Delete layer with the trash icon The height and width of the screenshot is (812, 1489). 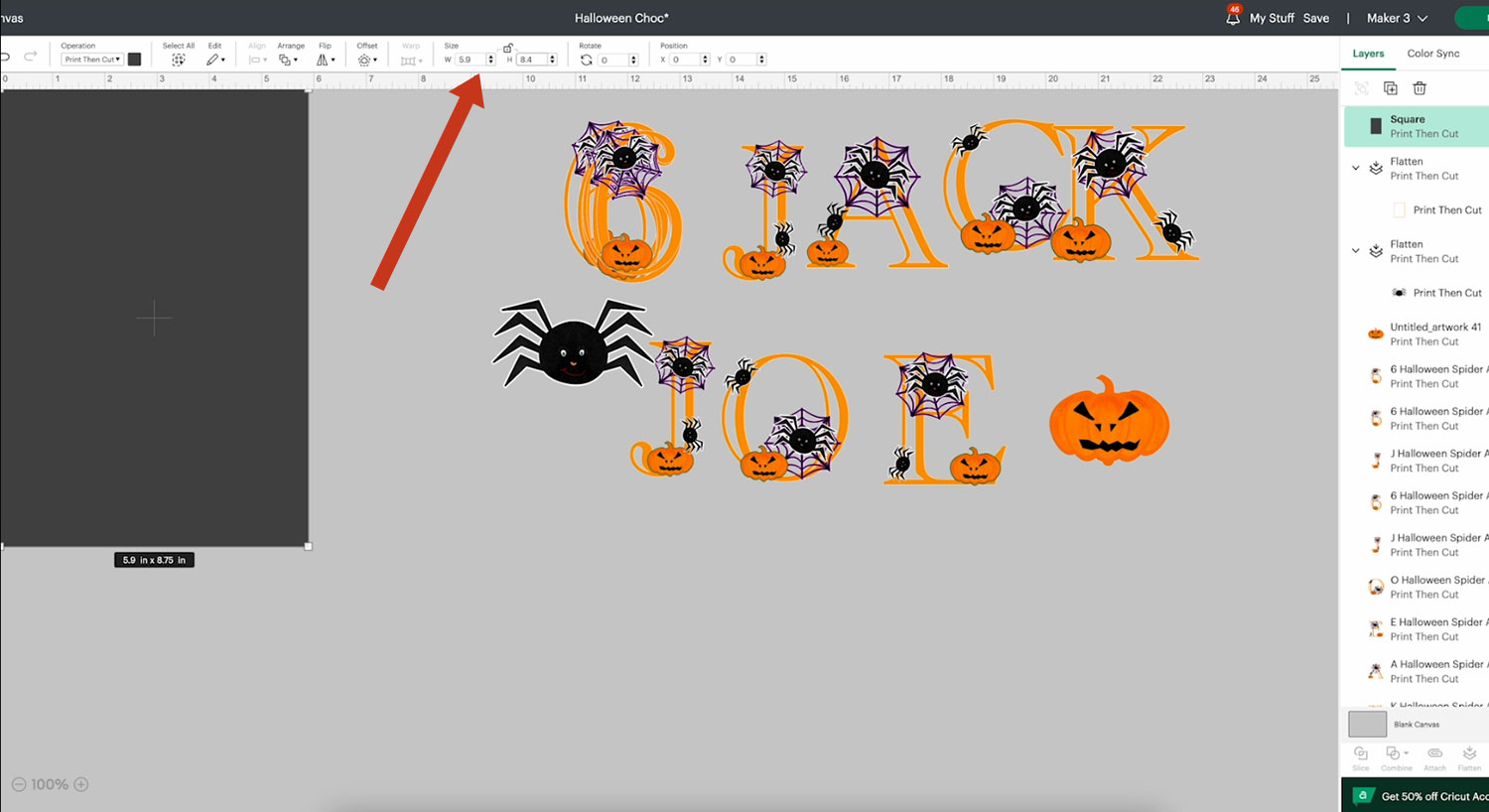click(1420, 88)
